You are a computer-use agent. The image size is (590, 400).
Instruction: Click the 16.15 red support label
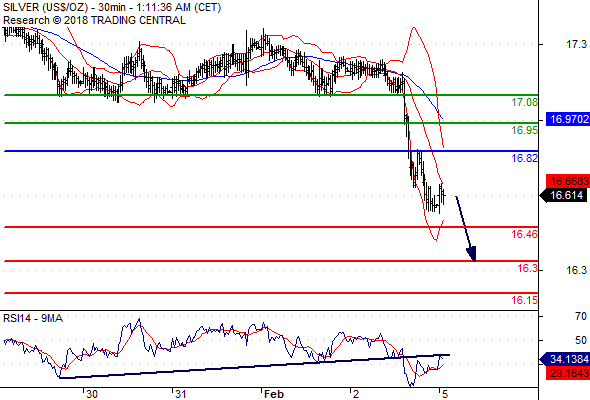(524, 300)
